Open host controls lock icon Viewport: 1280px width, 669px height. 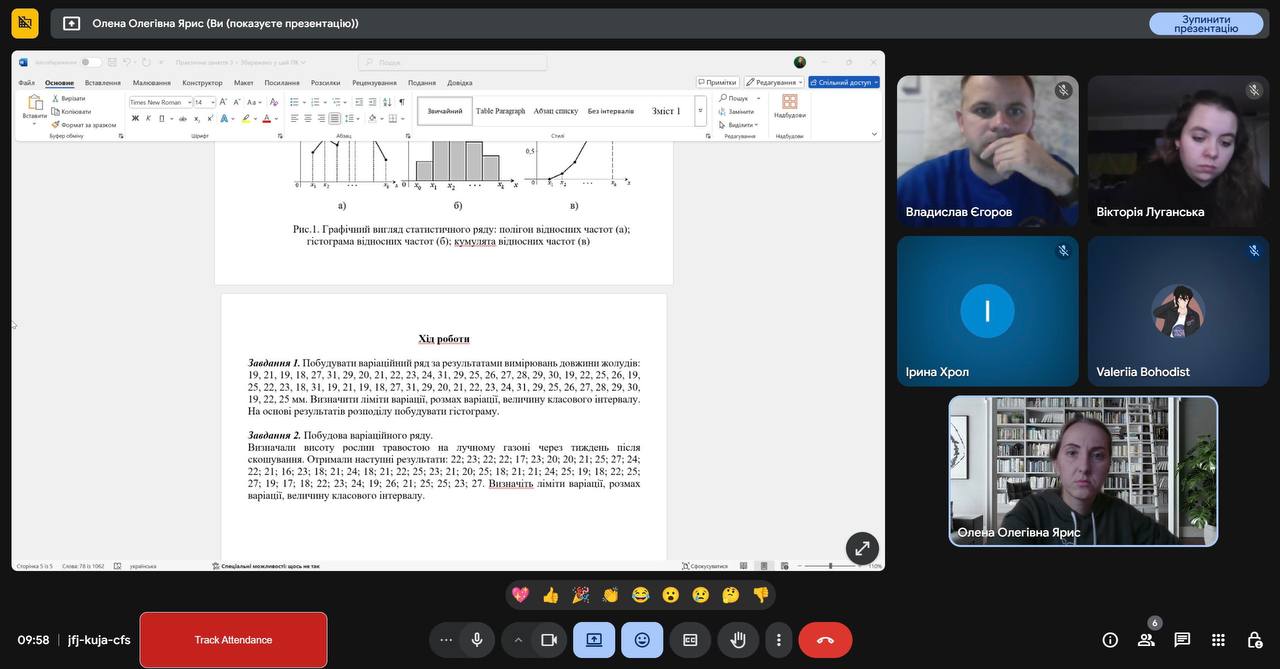1254,640
